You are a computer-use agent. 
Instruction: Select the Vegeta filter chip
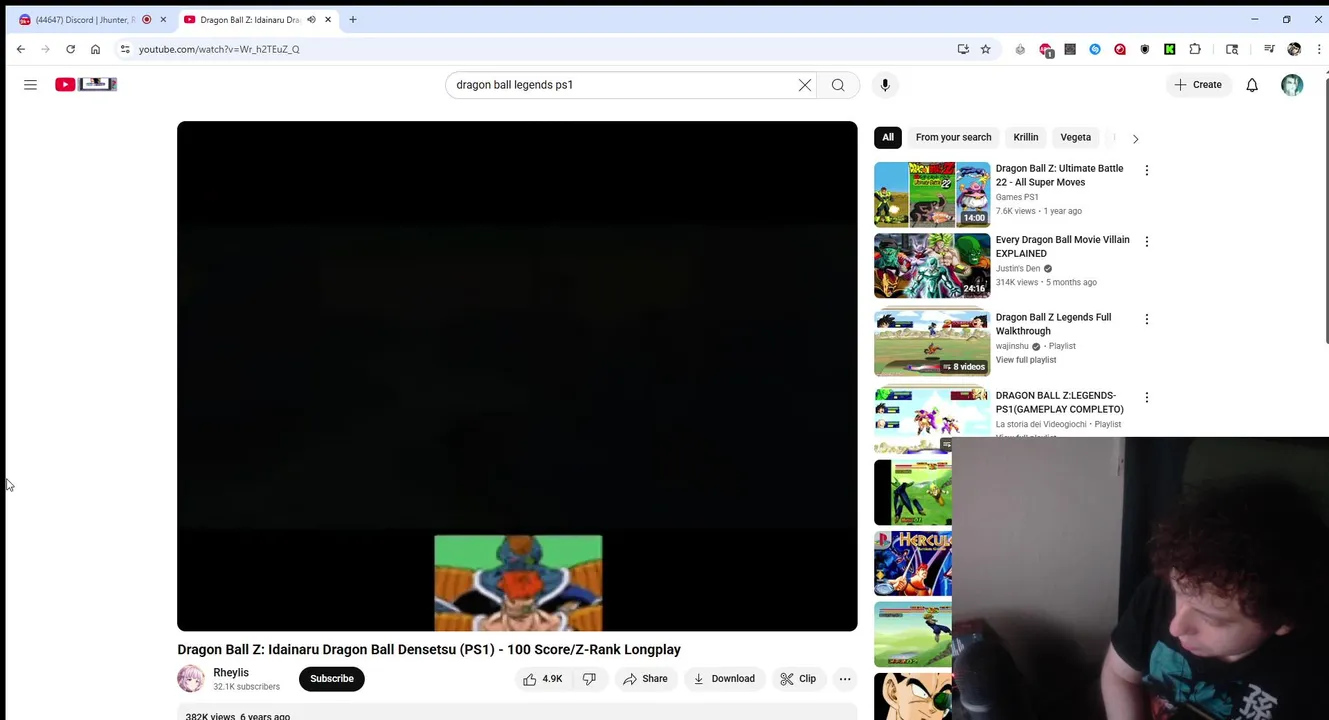1076,138
